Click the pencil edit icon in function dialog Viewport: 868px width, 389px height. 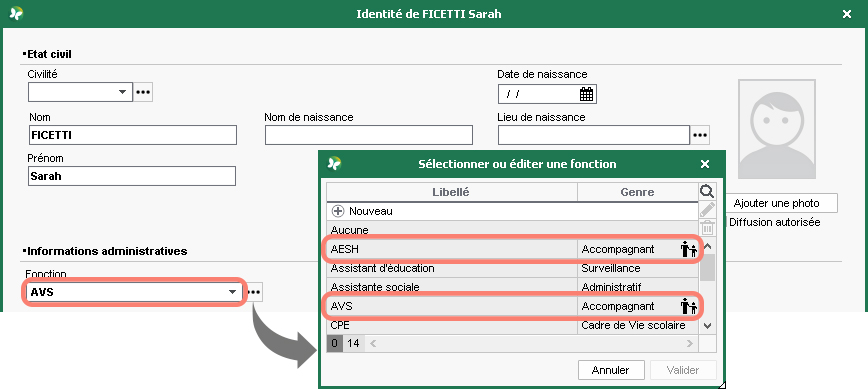coord(707,210)
